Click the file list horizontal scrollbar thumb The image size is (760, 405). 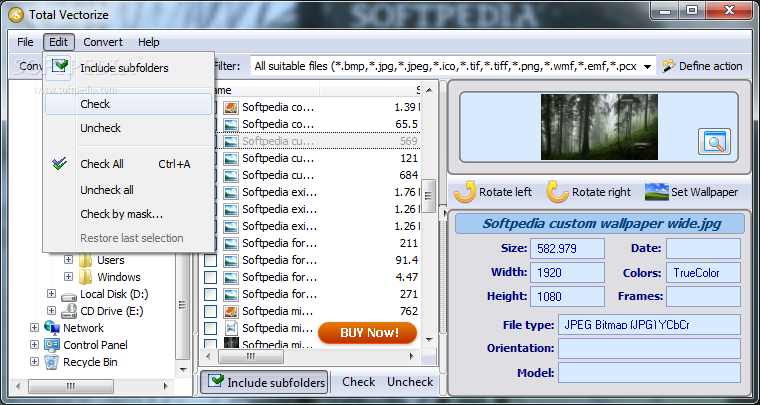251,357
